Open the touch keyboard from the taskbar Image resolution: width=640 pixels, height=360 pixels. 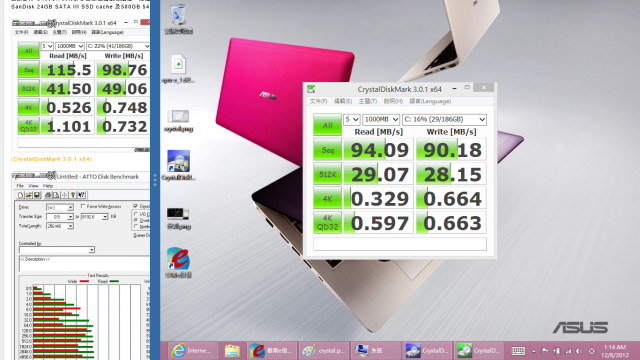click(518, 351)
